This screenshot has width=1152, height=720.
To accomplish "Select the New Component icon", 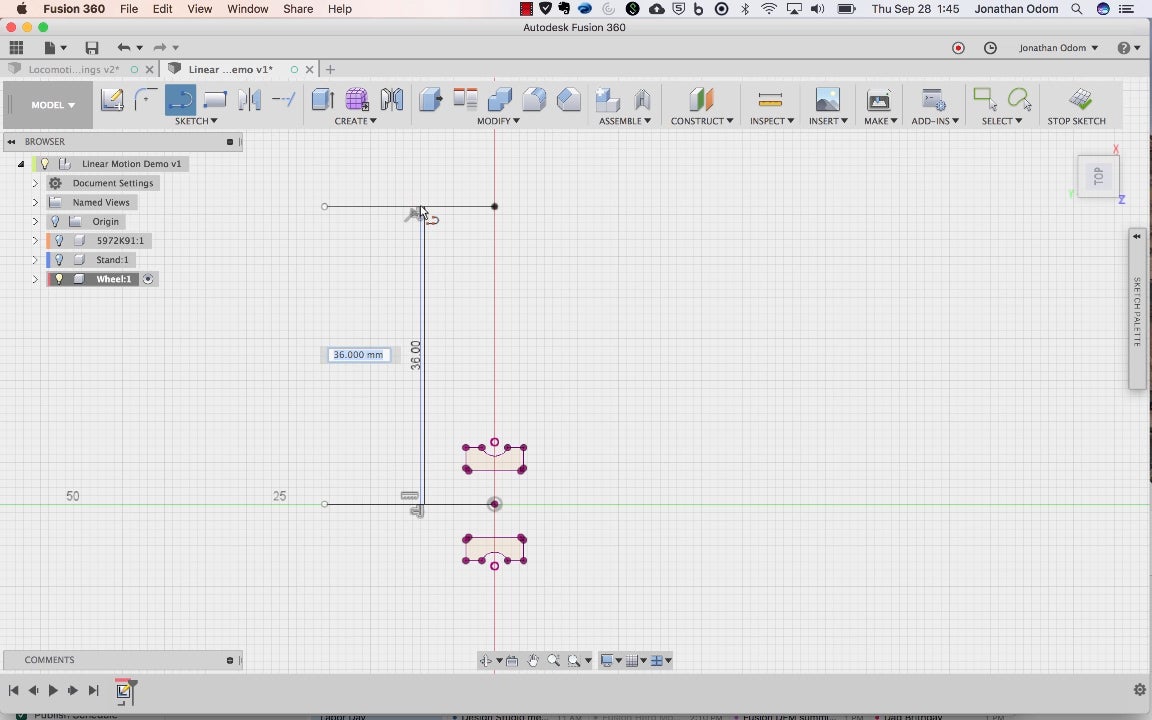I will tap(608, 99).
